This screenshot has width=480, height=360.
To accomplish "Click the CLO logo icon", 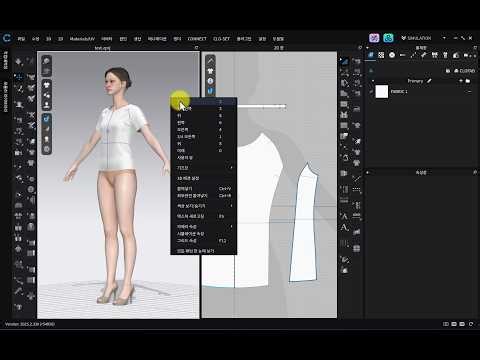I will (7, 38).
